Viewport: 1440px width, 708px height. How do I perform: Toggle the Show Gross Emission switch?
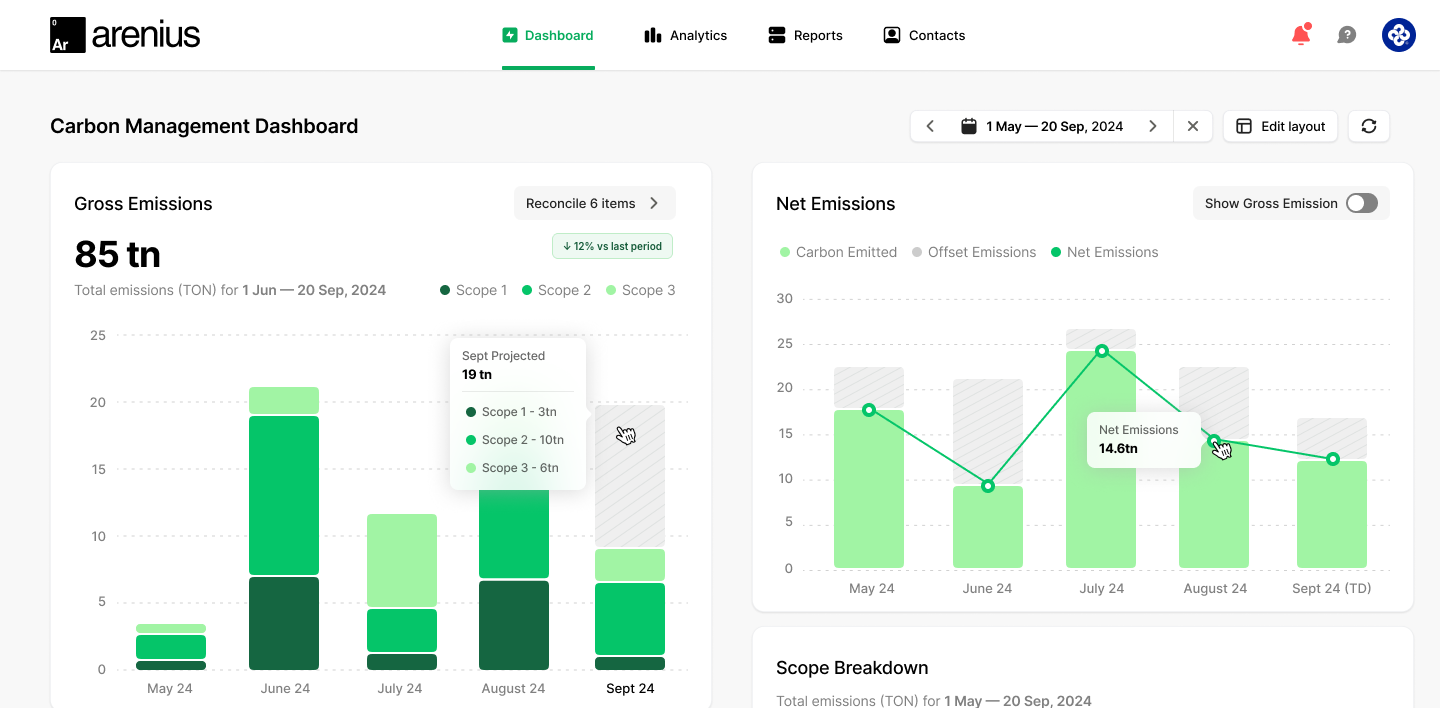coord(1361,202)
